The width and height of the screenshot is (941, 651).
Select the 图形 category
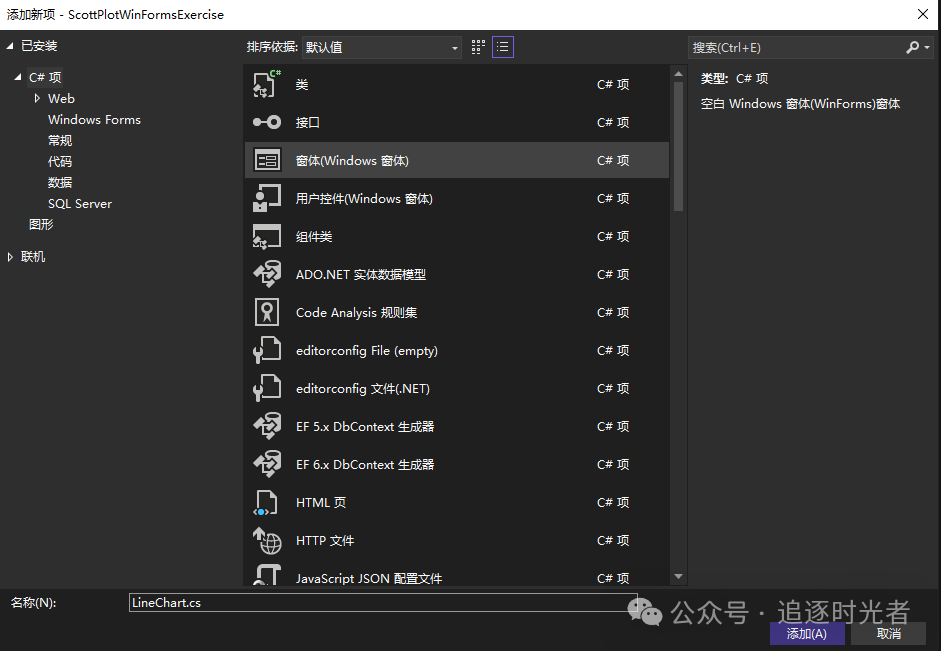click(41, 224)
